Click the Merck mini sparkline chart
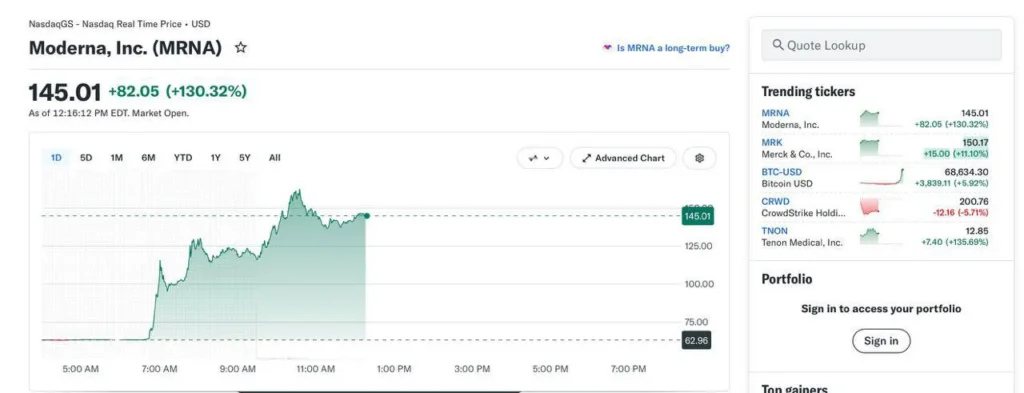The image size is (1024, 393). pyautogui.click(x=881, y=148)
